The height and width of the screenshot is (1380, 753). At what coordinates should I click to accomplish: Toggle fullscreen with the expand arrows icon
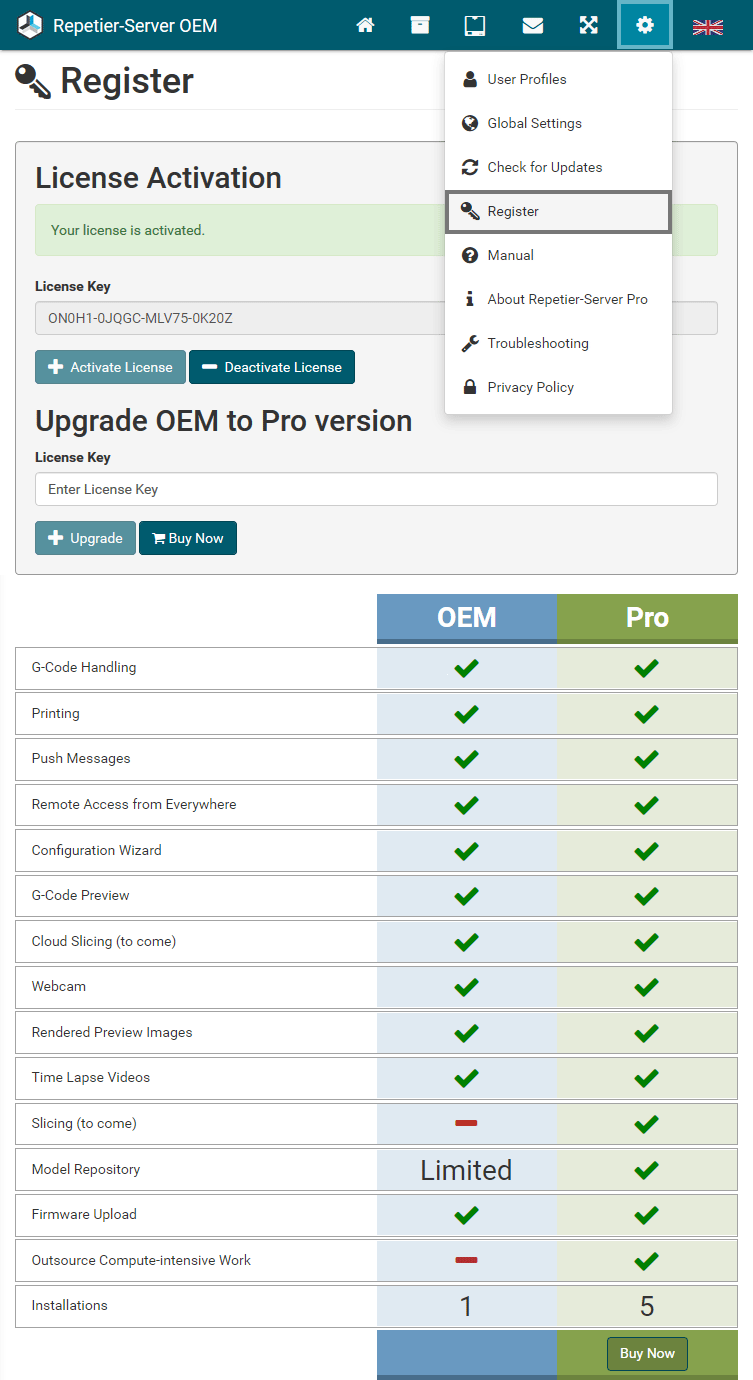[589, 26]
